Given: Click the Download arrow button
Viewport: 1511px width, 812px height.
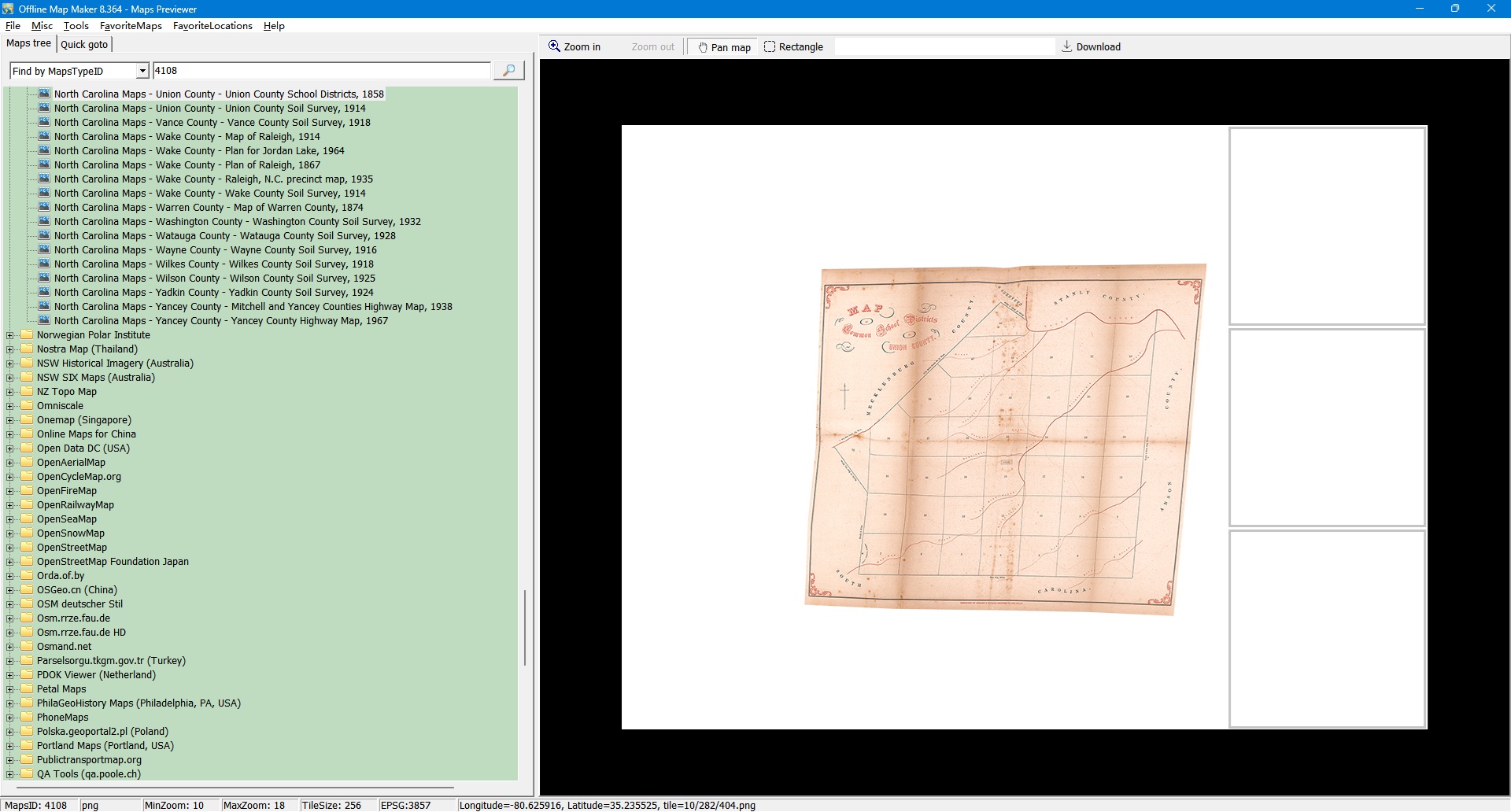Looking at the screenshot, I should click(1091, 47).
